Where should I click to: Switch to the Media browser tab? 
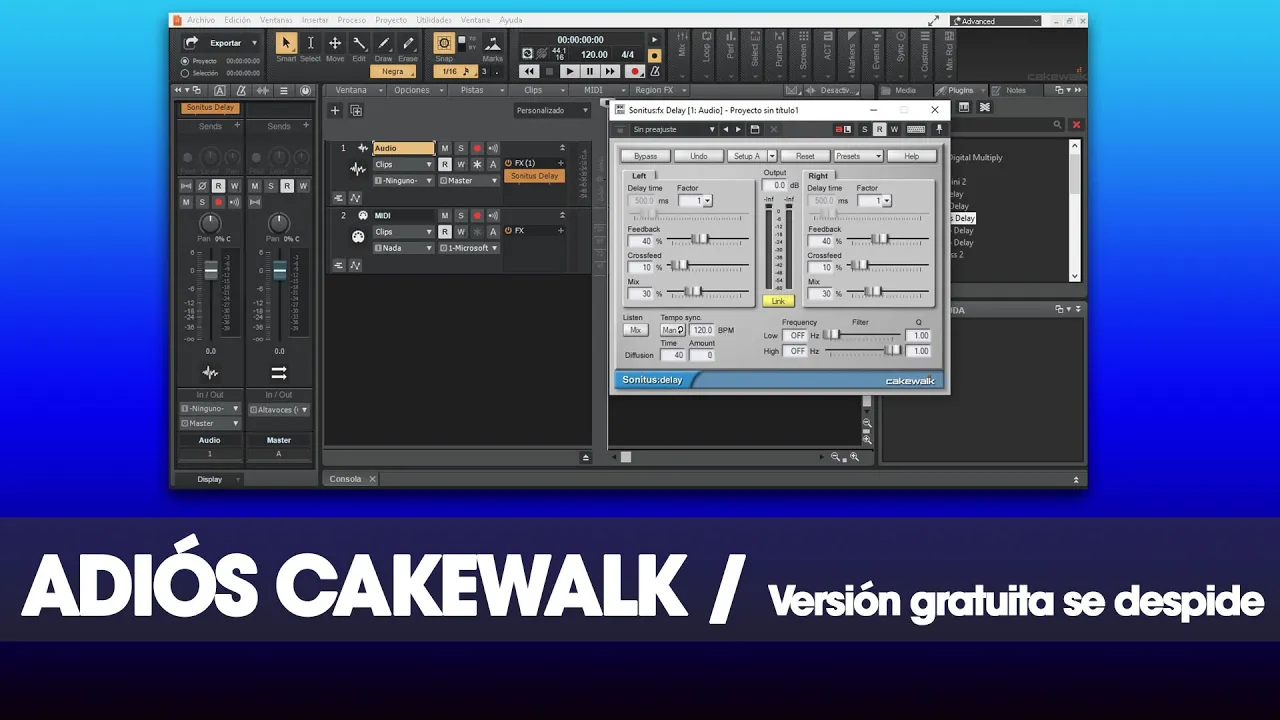(x=905, y=90)
